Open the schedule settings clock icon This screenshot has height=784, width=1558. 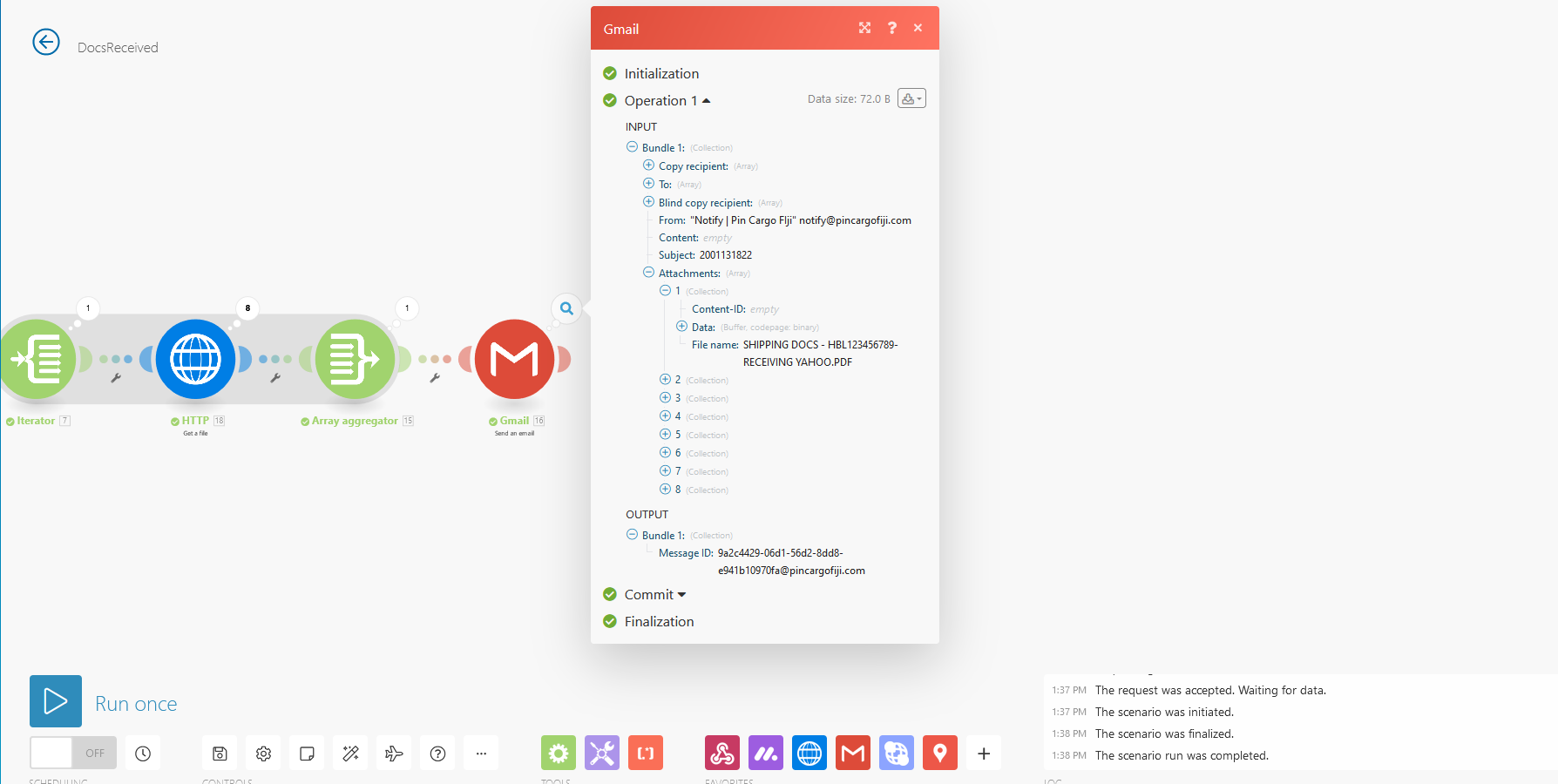(143, 754)
